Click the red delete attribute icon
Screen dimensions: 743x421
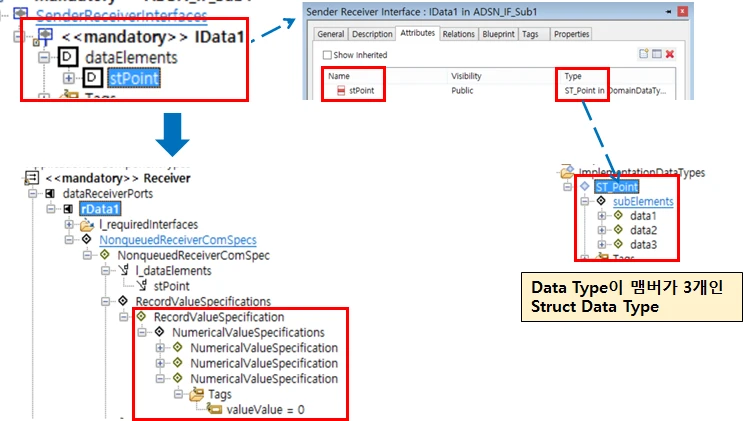click(670, 54)
